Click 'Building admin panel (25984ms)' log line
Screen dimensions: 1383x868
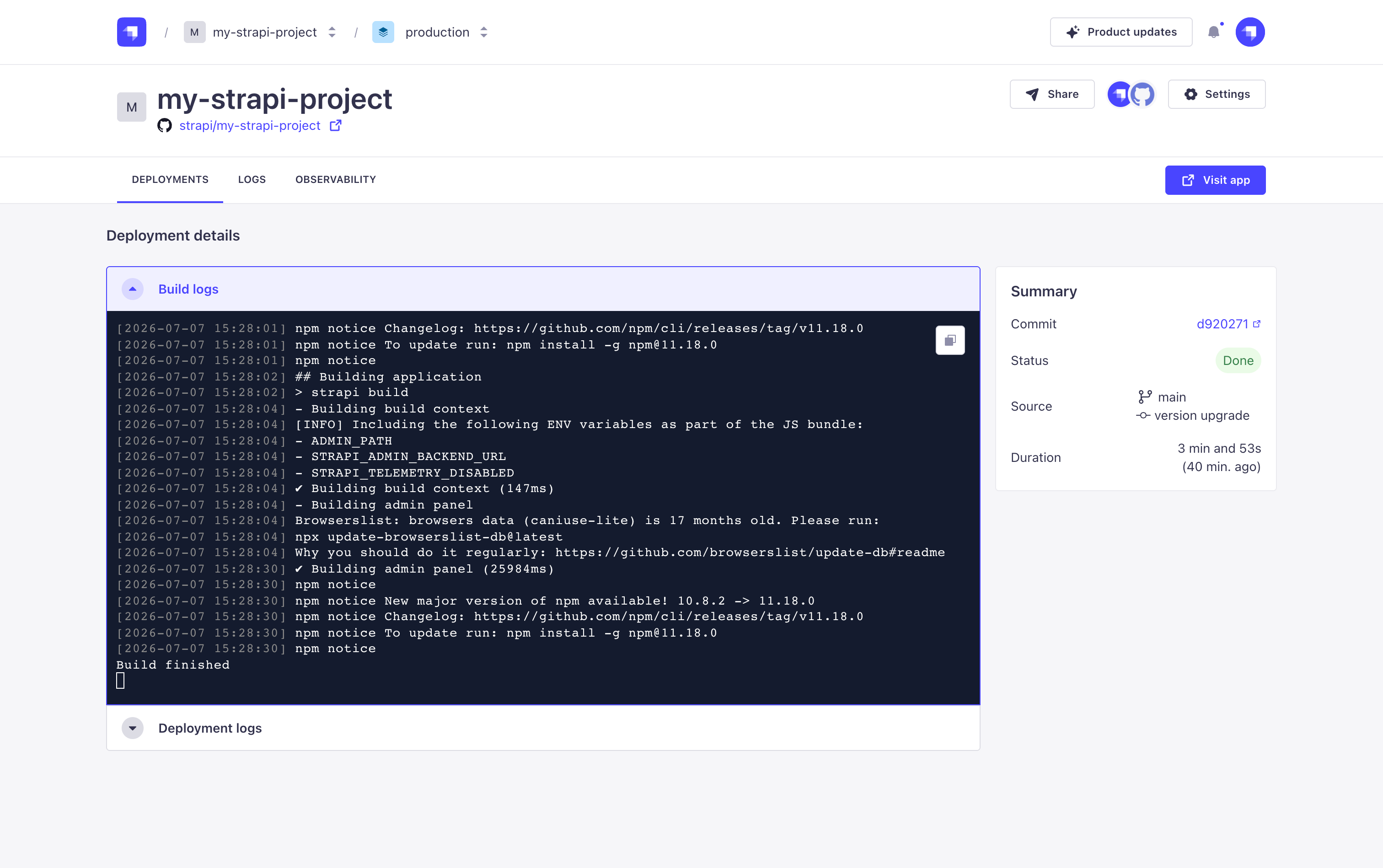[x=424, y=569]
